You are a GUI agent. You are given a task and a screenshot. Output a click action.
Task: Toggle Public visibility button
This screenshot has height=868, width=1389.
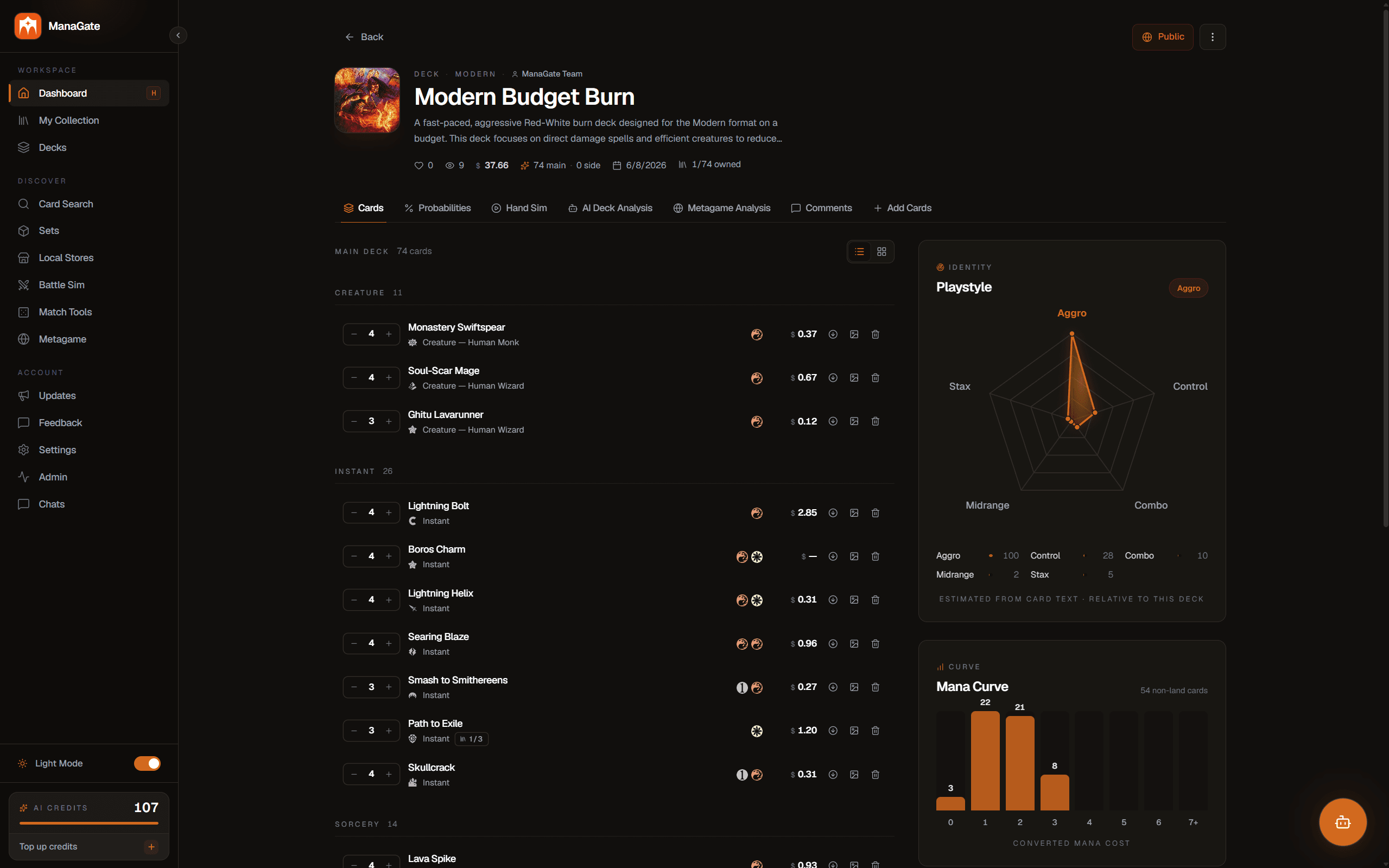(1162, 37)
